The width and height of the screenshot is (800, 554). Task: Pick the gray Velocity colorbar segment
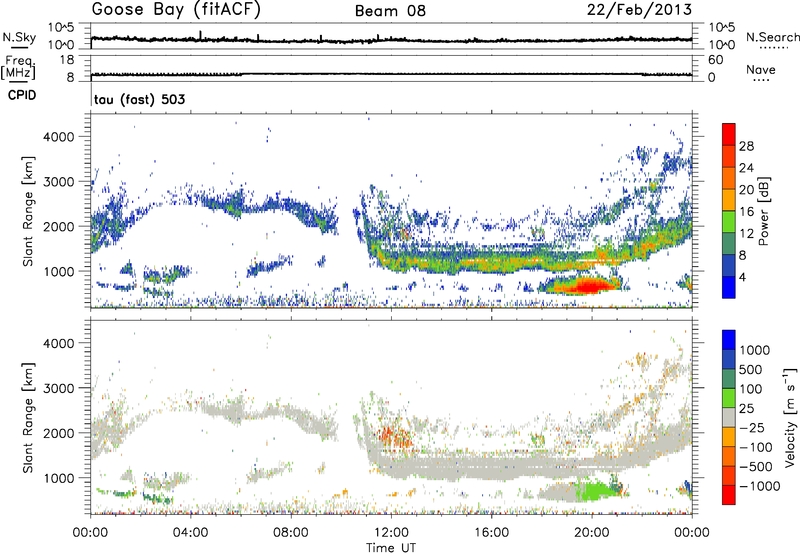pyautogui.click(x=729, y=417)
